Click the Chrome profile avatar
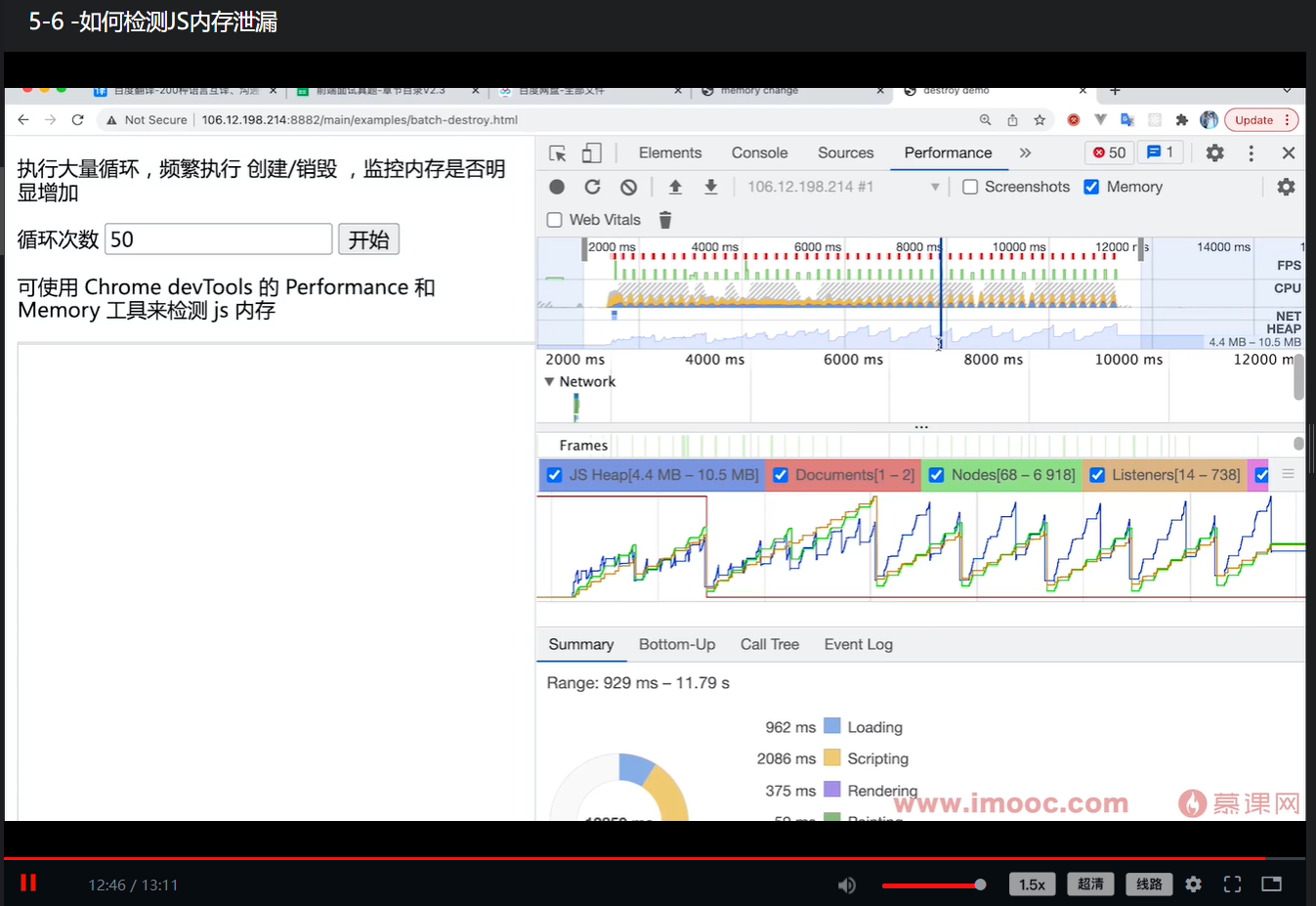The image size is (1316, 906). (1210, 120)
